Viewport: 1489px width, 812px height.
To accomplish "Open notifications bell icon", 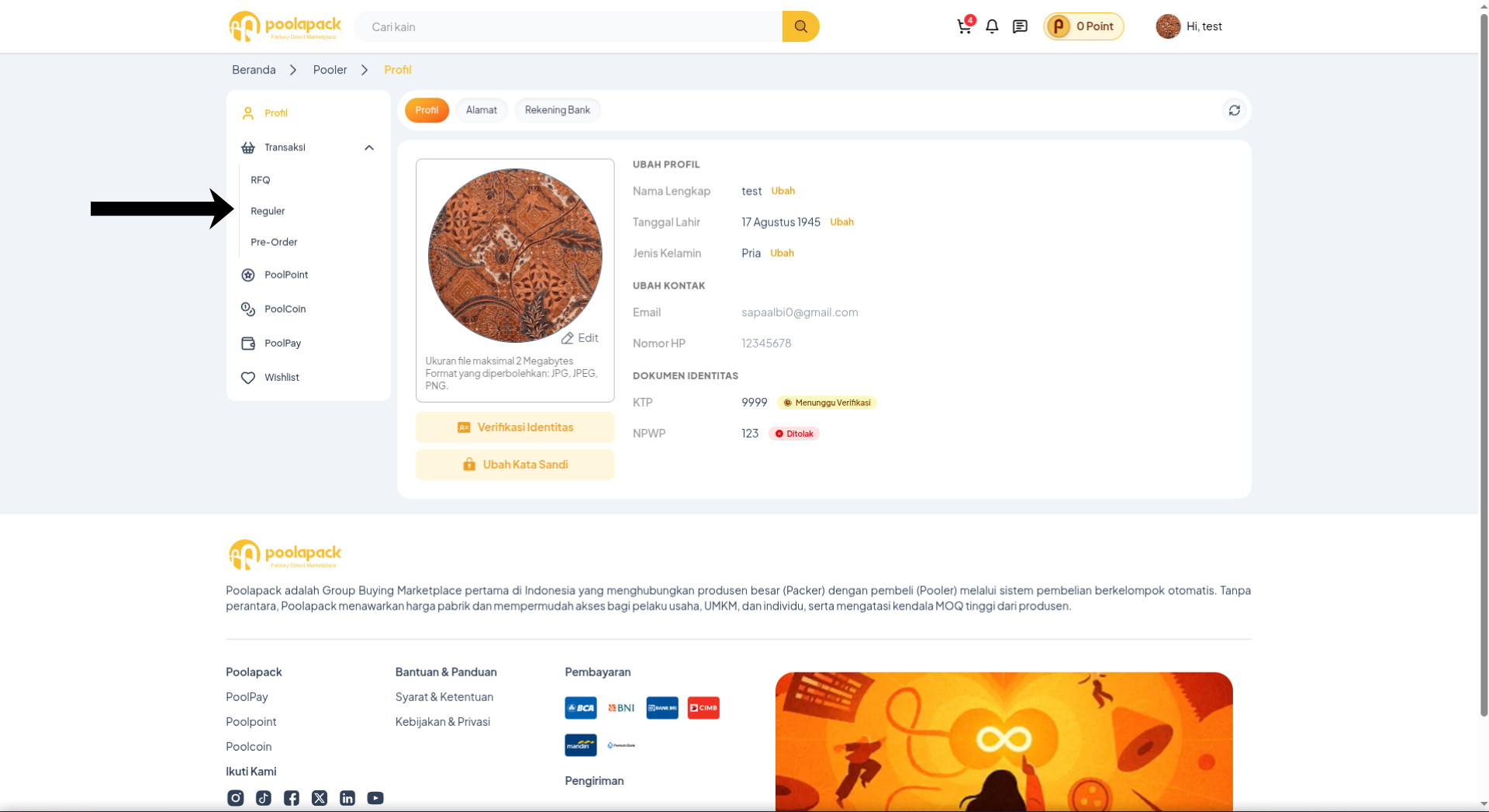I will 992,26.
